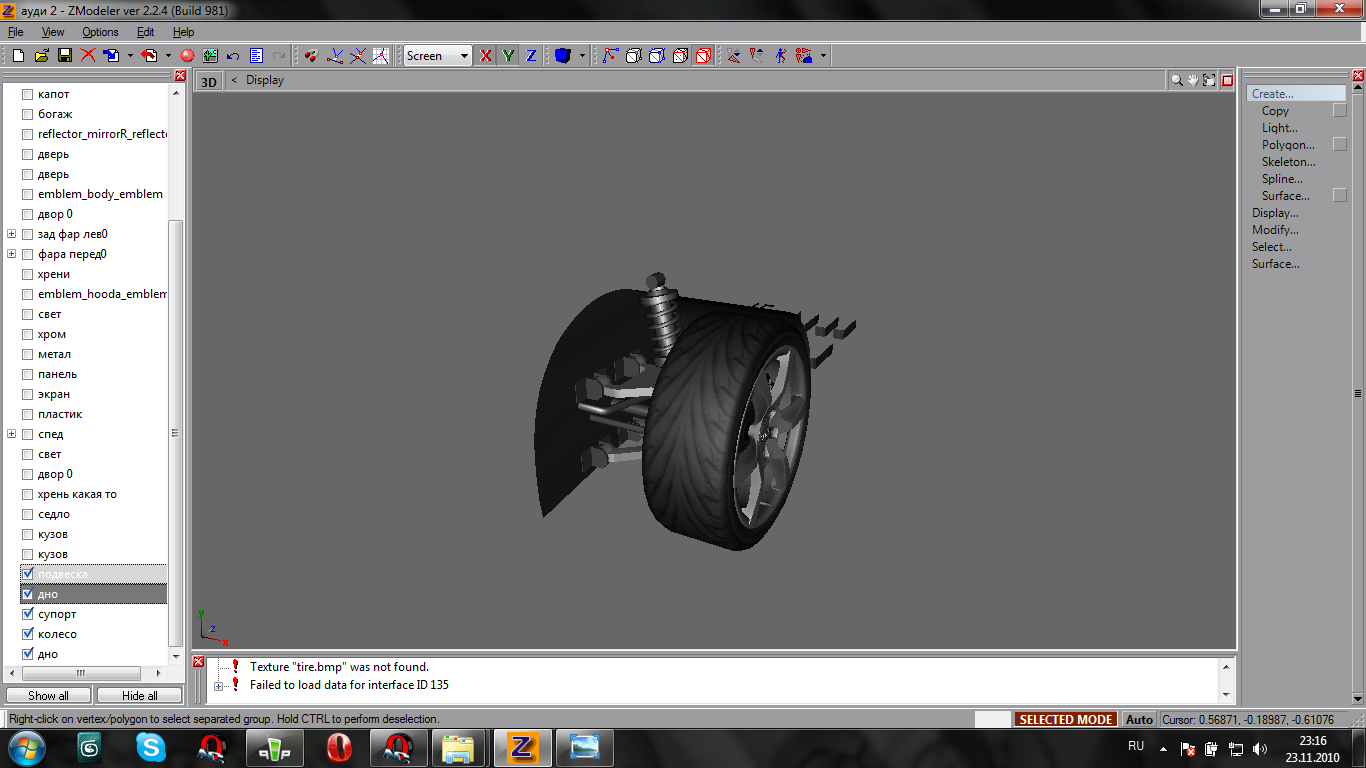Expand the спед tree node
The height and width of the screenshot is (768, 1366).
click(12, 434)
